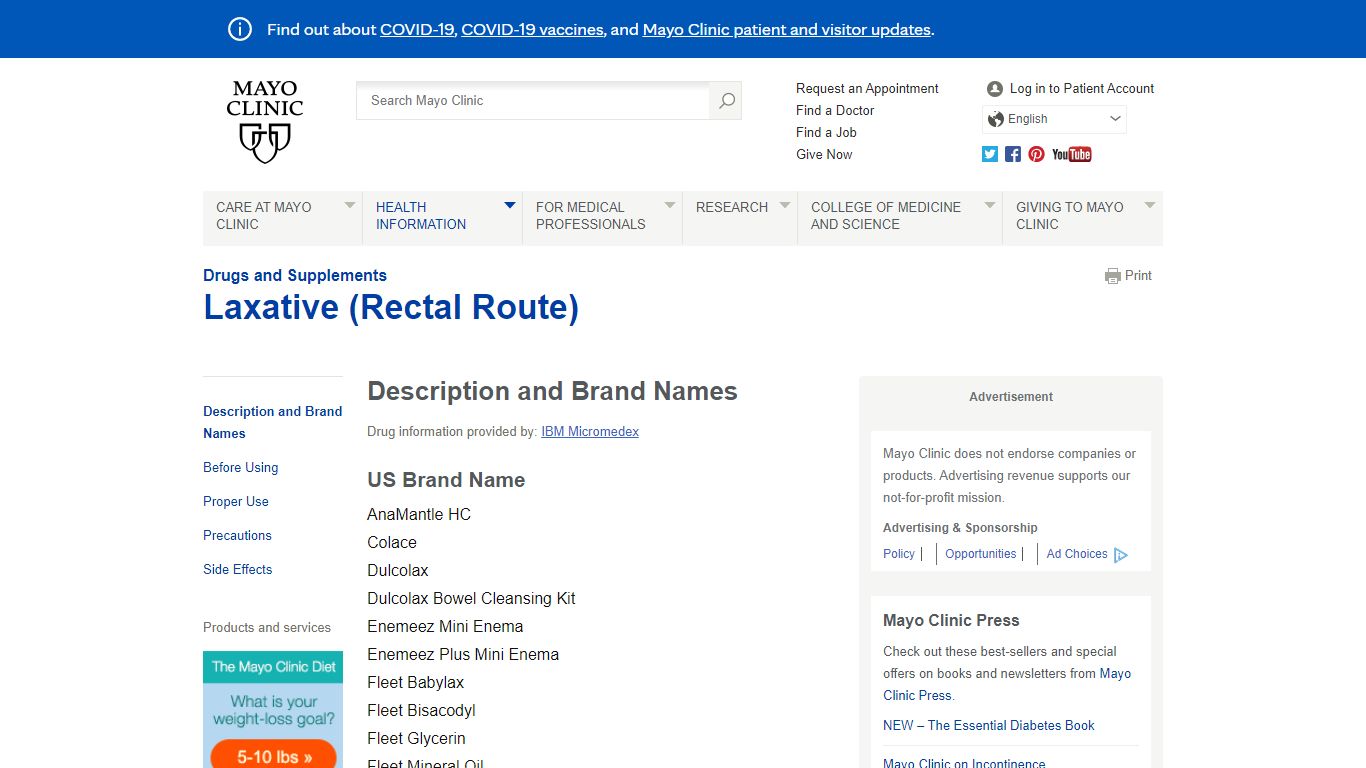Screen dimensions: 1366x768
Task: Click the search magnifier icon
Action: 727,100
